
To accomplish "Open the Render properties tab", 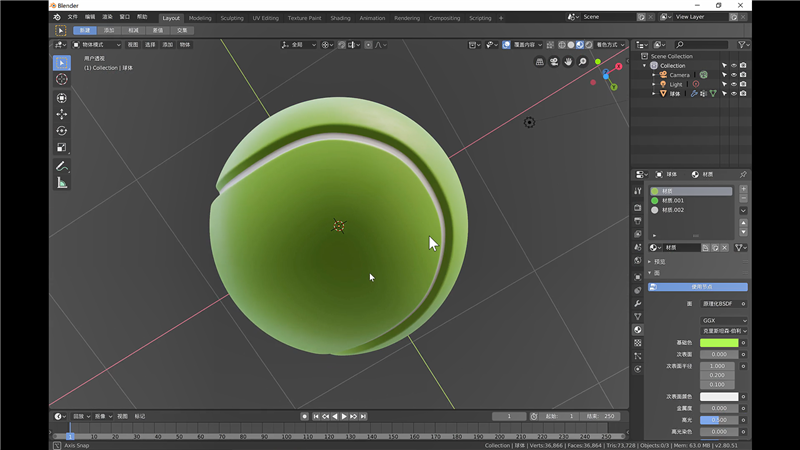I will click(x=638, y=208).
